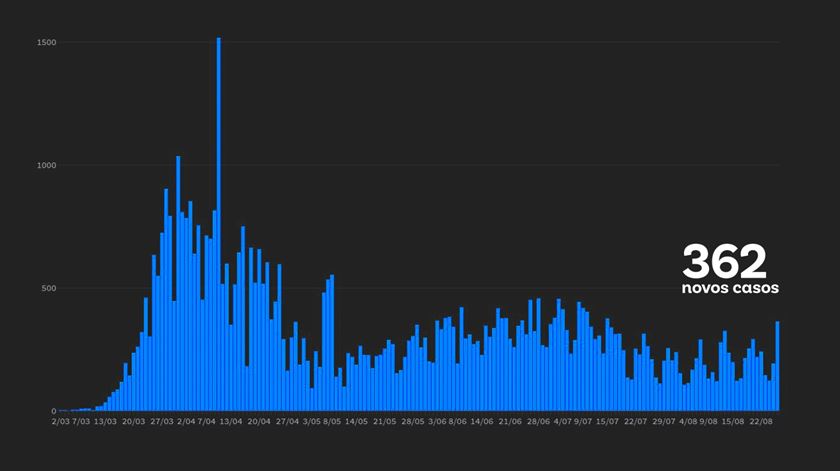The image size is (840, 471).
Task: Click the large 362 number
Action: [x=724, y=262]
